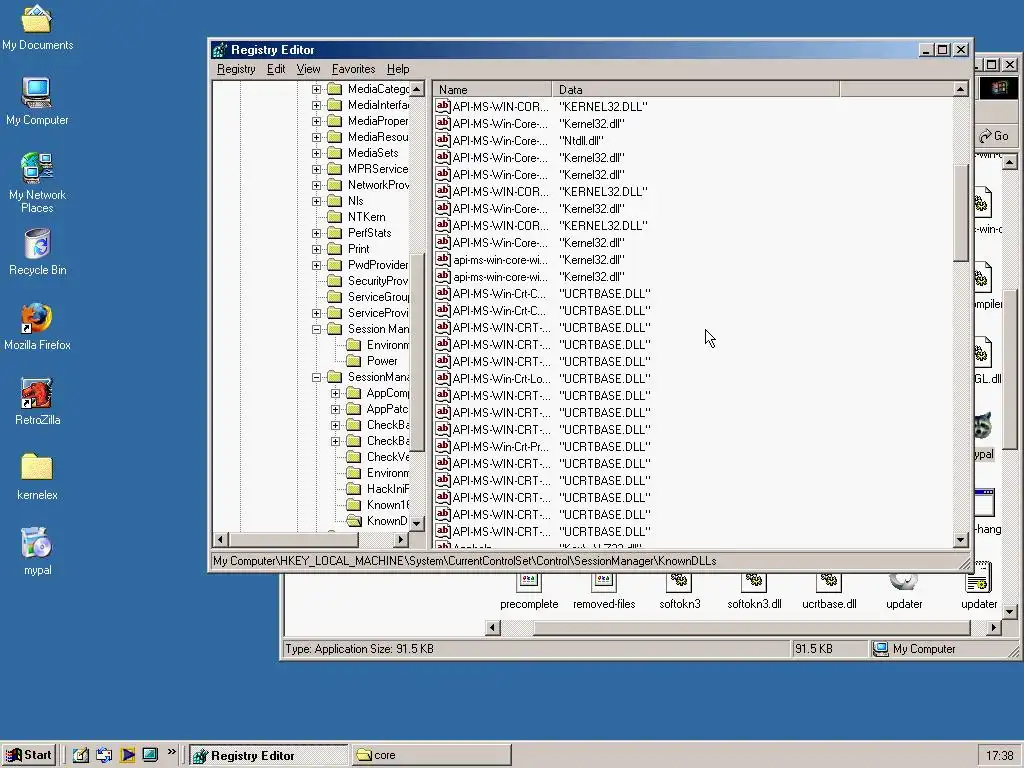Click the Go button in core window
The image size is (1024, 768).
pos(994,136)
